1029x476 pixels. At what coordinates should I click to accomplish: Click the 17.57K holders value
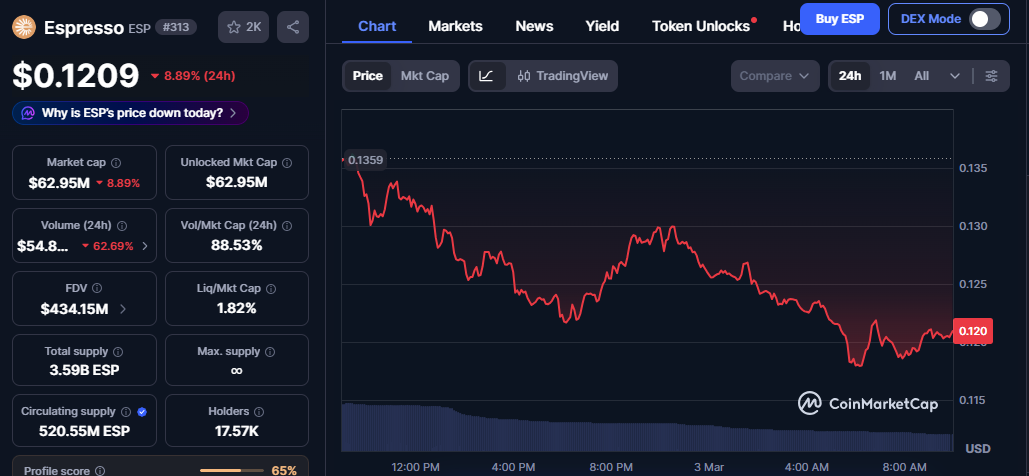(236, 431)
